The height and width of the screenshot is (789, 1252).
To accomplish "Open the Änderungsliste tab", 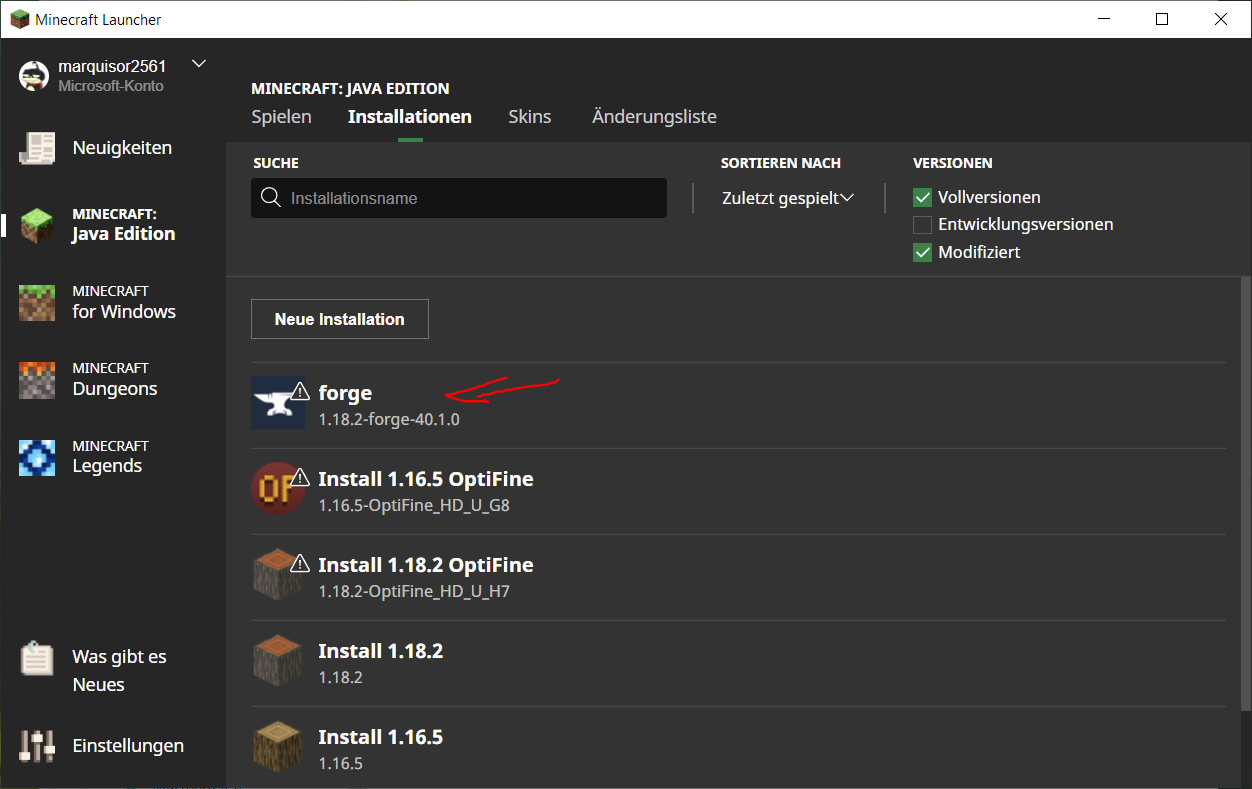I will tap(654, 117).
